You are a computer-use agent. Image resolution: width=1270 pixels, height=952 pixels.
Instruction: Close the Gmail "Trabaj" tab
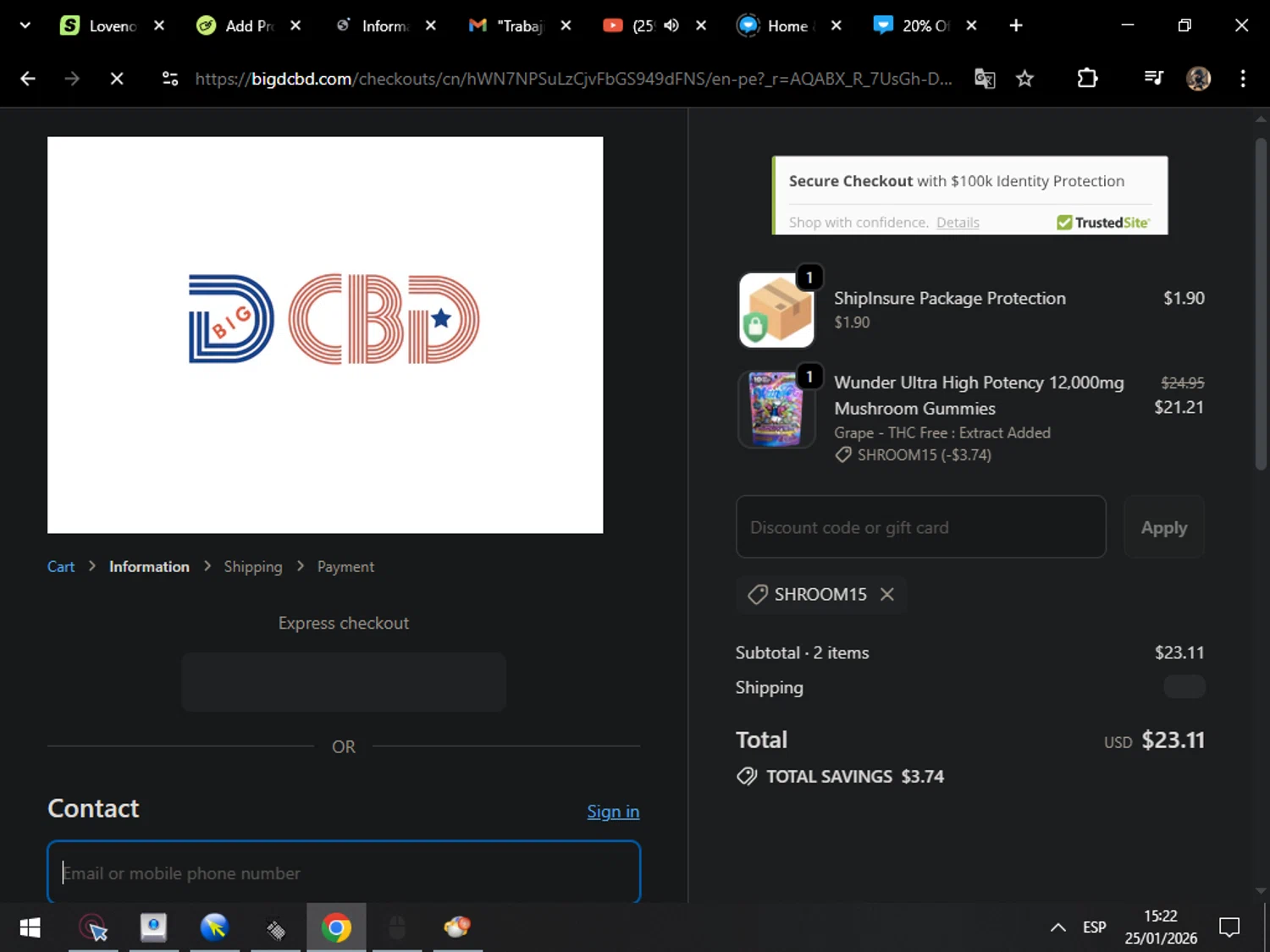tap(566, 25)
